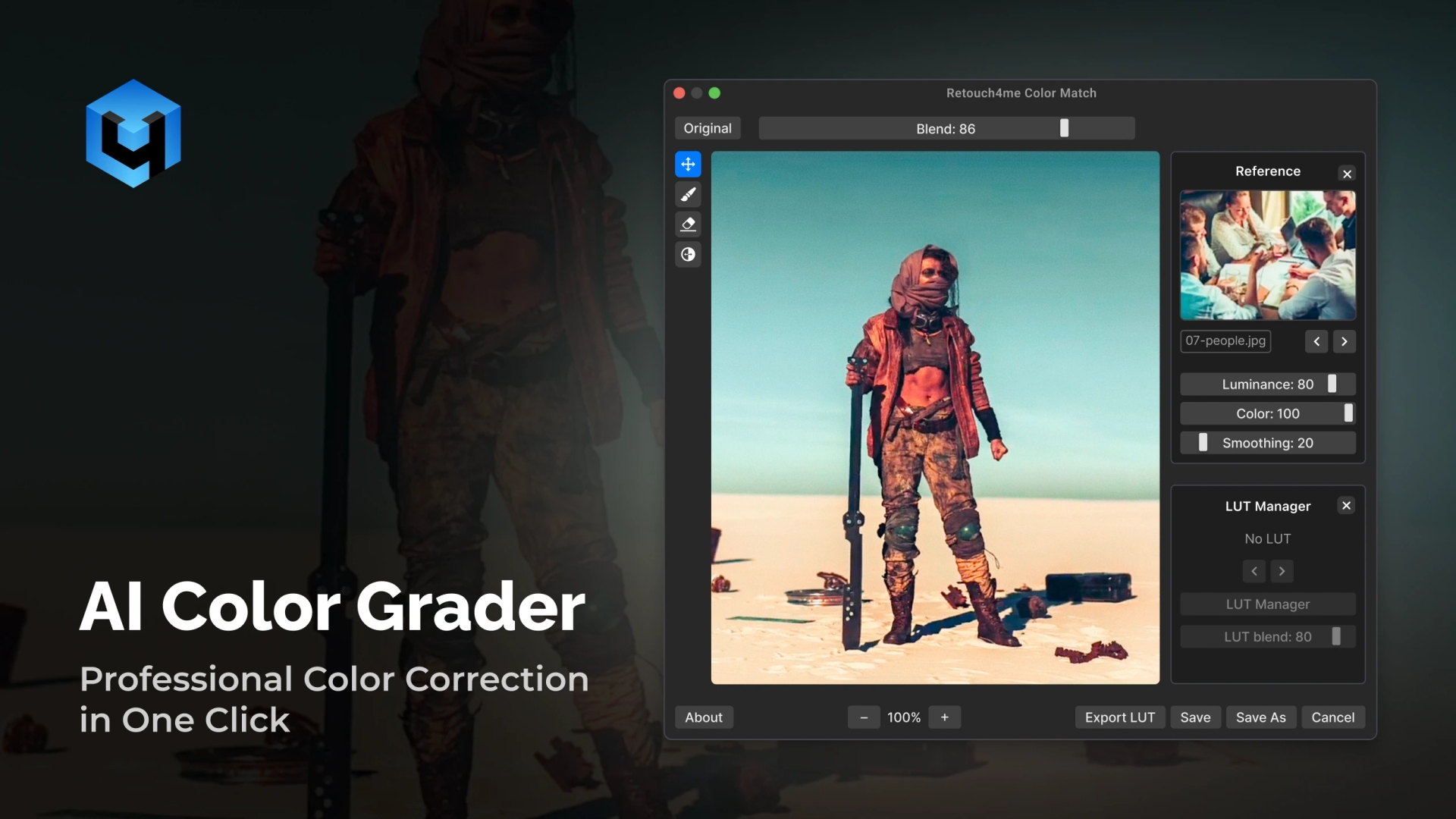Adjust the Blend: 86 slider
The width and height of the screenshot is (1456, 819).
pos(1065,127)
